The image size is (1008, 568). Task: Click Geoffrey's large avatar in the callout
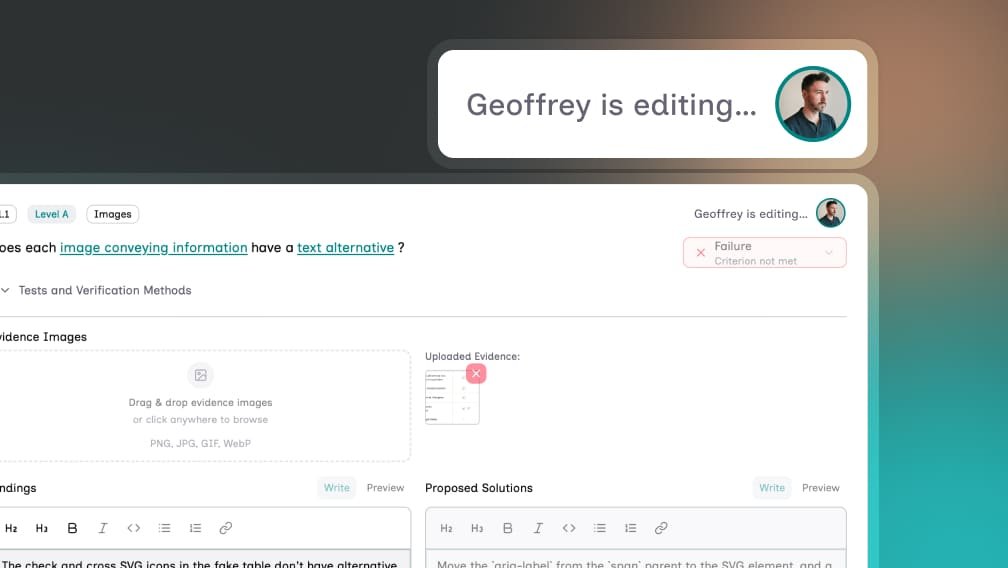[813, 104]
